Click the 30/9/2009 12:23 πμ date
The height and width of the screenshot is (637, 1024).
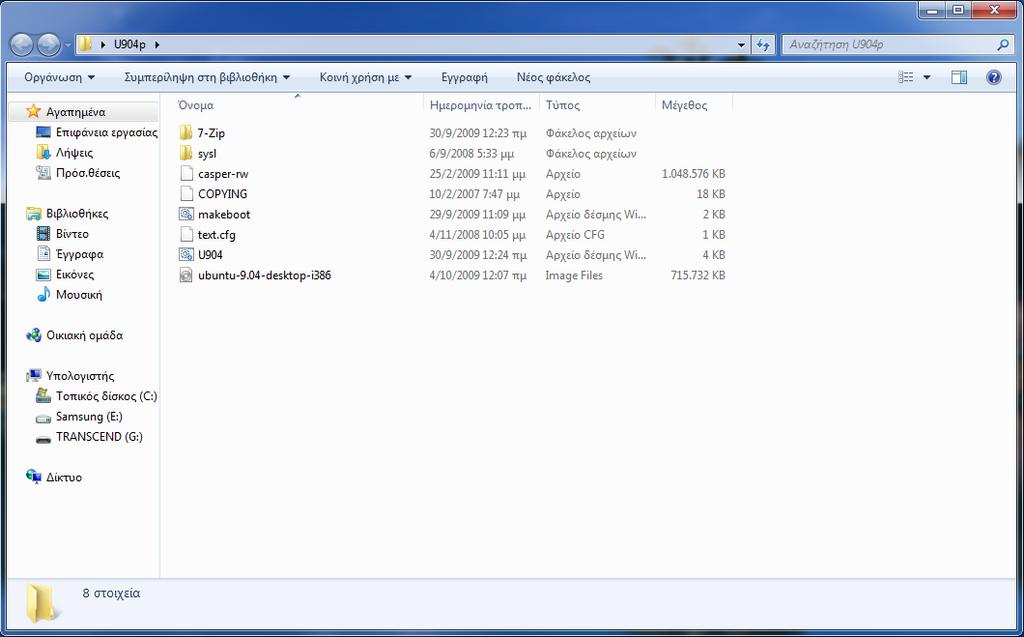(x=477, y=133)
